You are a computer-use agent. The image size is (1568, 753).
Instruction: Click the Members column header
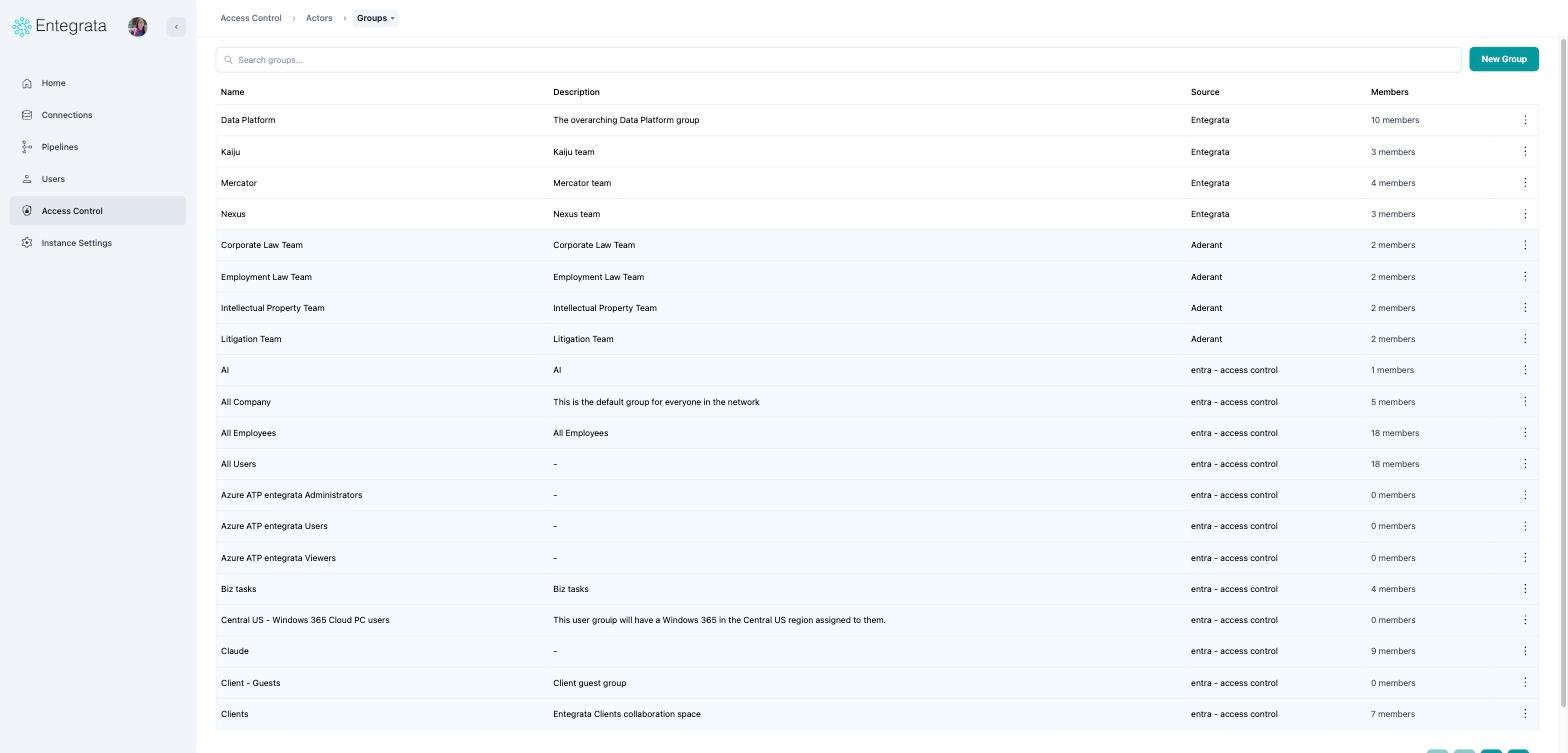(x=1389, y=92)
